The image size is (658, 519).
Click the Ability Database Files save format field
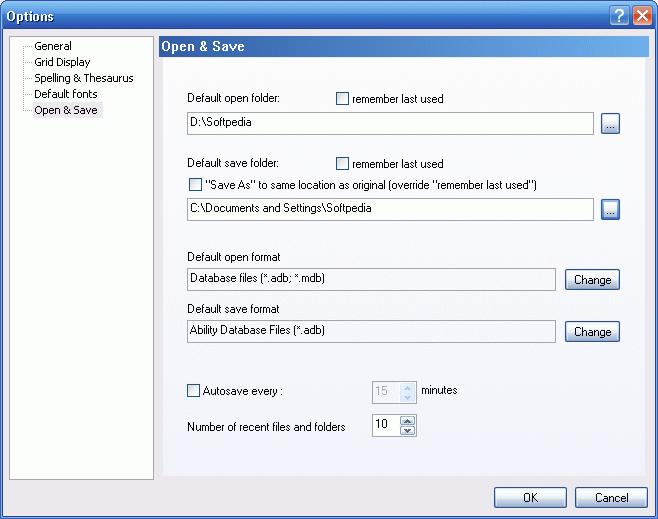click(x=371, y=331)
